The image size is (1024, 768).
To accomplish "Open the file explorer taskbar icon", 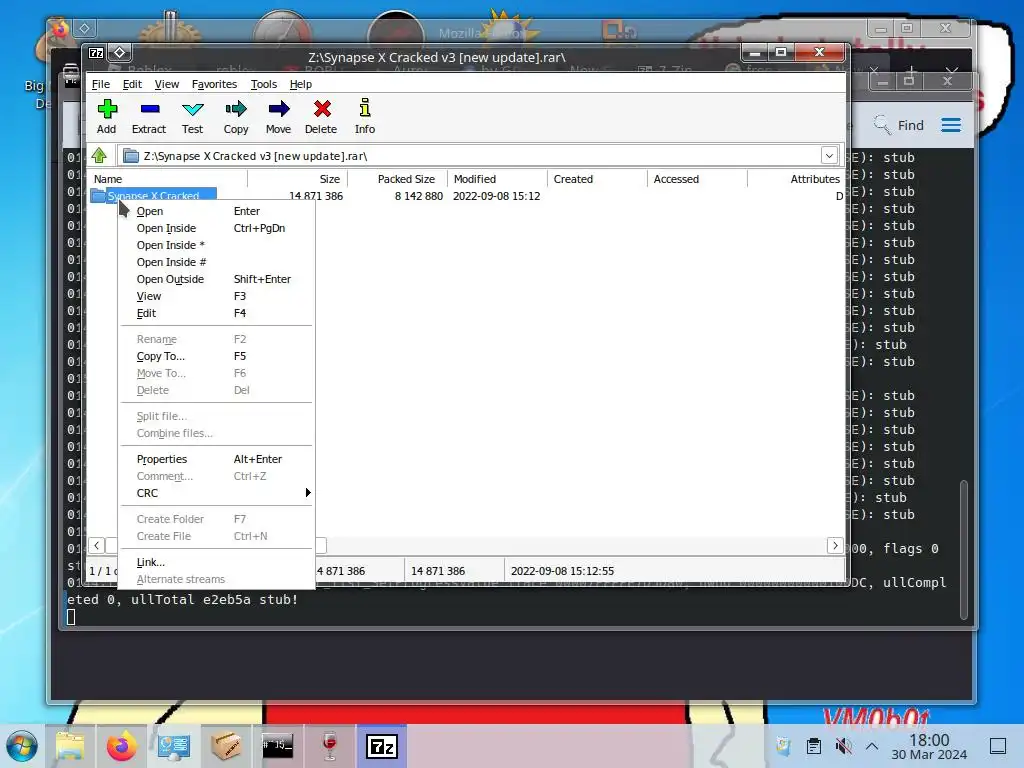I will point(70,746).
